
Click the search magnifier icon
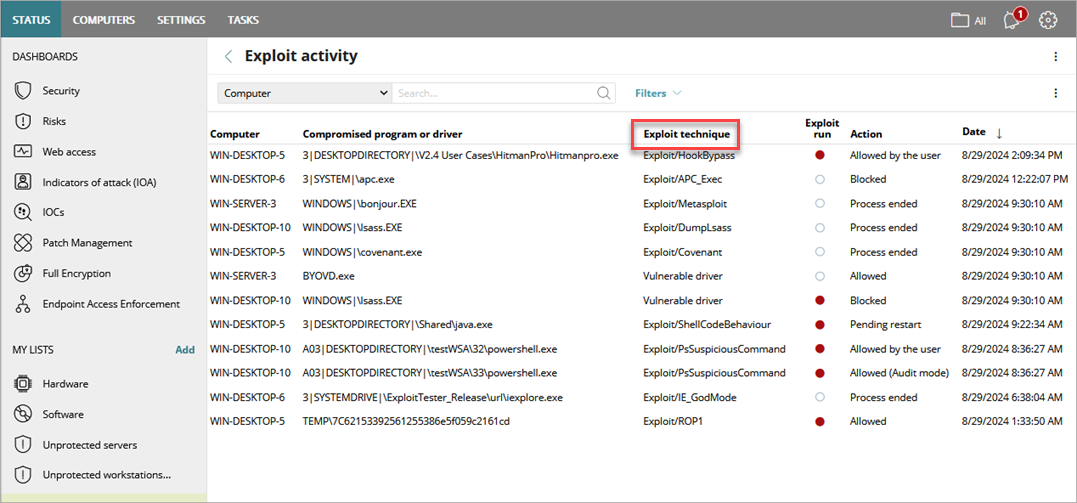(604, 93)
